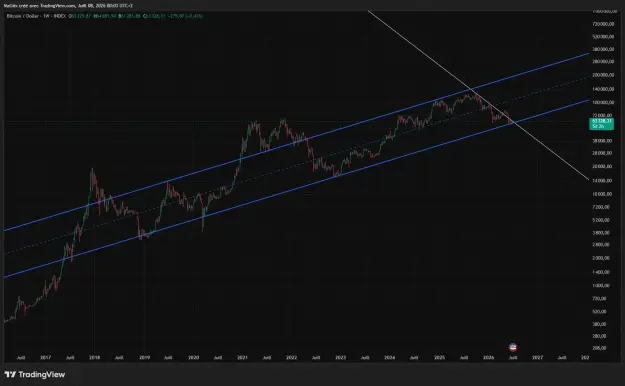Click the 2020 label on time axis
The height and width of the screenshot is (386, 625).
pyautogui.click(x=193, y=358)
